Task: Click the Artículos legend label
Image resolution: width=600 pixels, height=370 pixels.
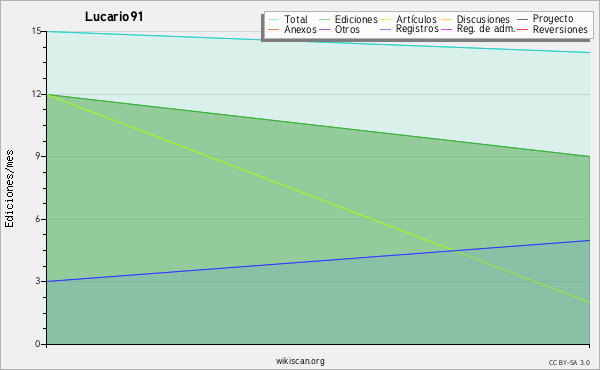Action: point(416,20)
